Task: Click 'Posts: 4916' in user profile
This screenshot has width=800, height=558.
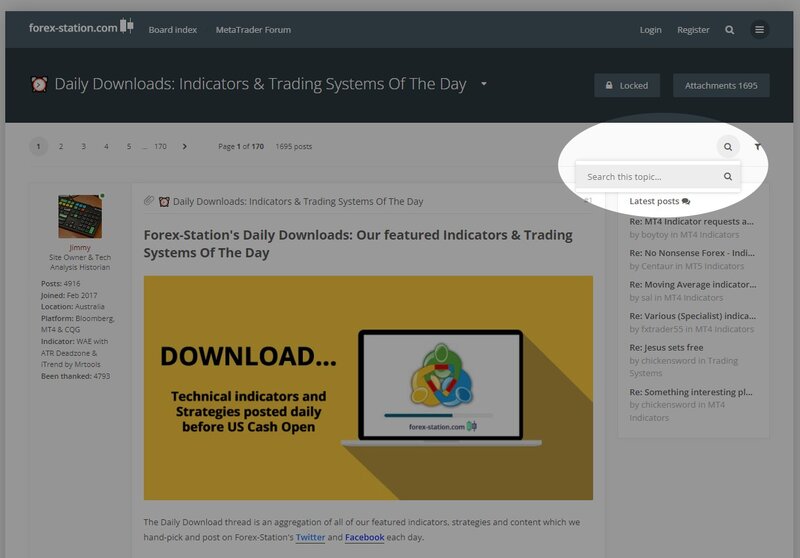Action: [x=61, y=284]
